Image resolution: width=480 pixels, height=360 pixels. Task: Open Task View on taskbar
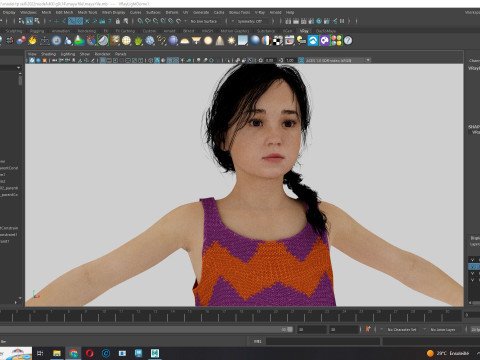tap(40, 353)
